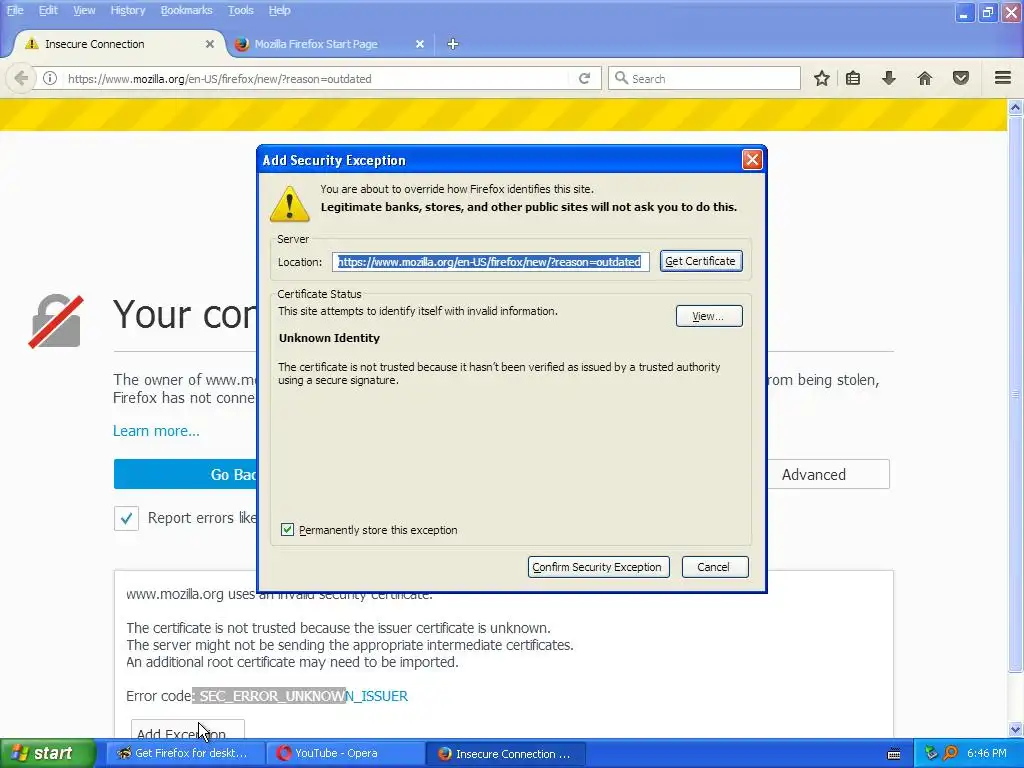The width and height of the screenshot is (1024, 768).
Task: Switch to the YouTube - Opera taskbar window
Action: [x=346, y=754]
